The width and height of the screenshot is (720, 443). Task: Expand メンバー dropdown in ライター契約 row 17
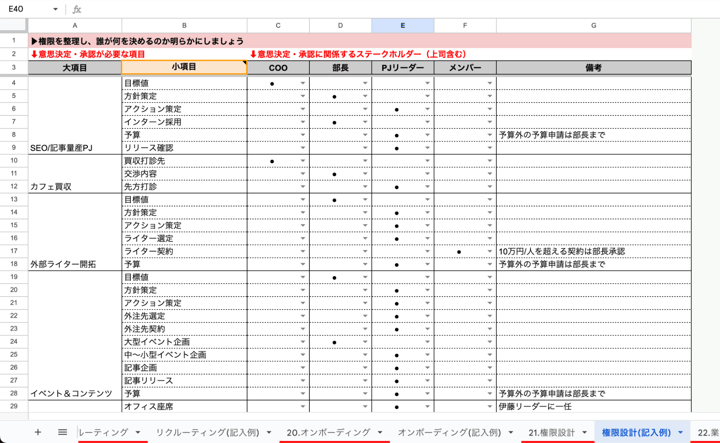pyautogui.click(x=489, y=252)
